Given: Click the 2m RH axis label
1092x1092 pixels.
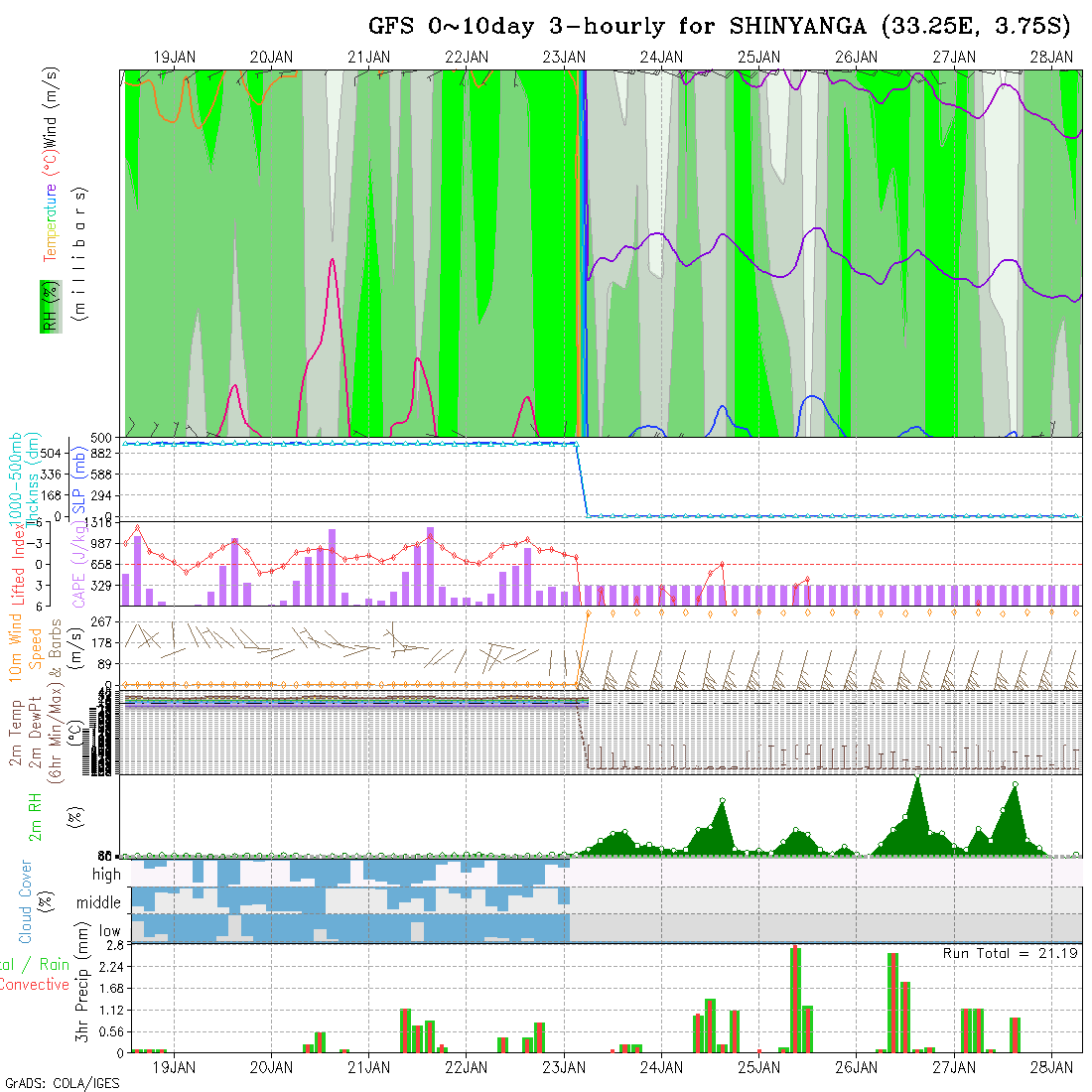Looking at the screenshot, I should click(x=36, y=816).
